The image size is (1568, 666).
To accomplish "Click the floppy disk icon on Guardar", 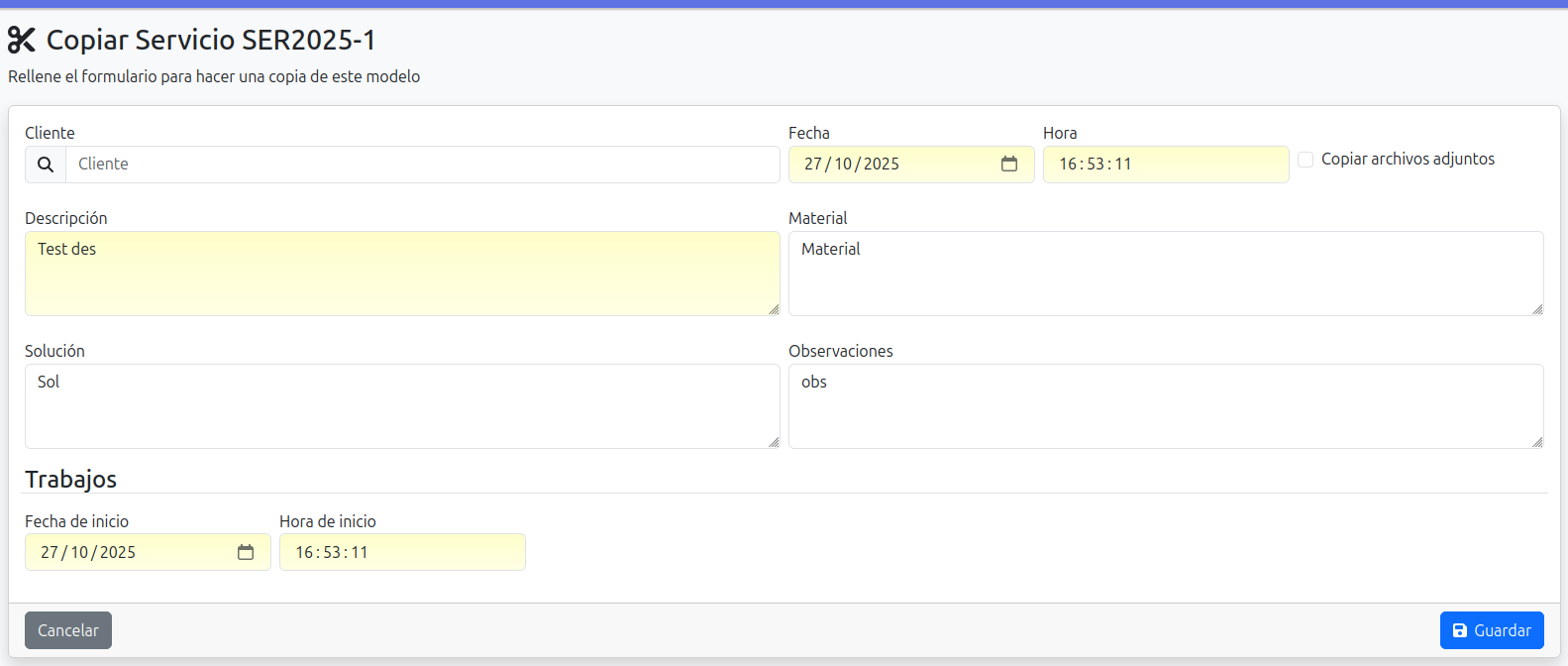I will (1460, 631).
